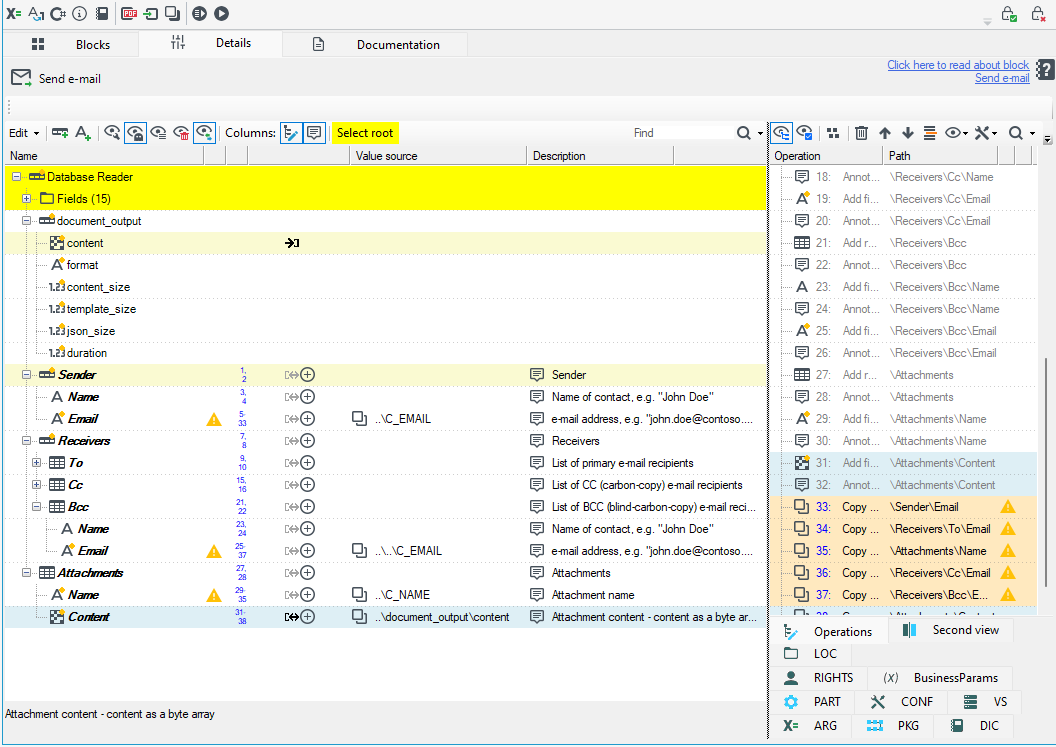Click the question mark help icon
The height and width of the screenshot is (747, 1056).
[1045, 70]
